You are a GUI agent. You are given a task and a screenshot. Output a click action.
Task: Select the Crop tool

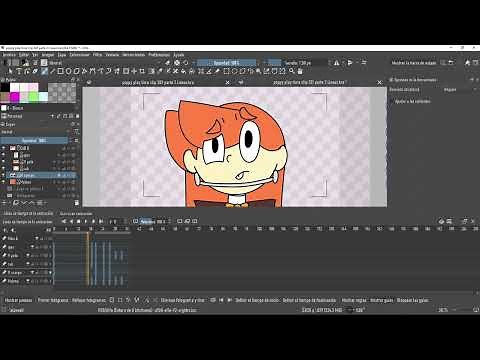point(142,71)
